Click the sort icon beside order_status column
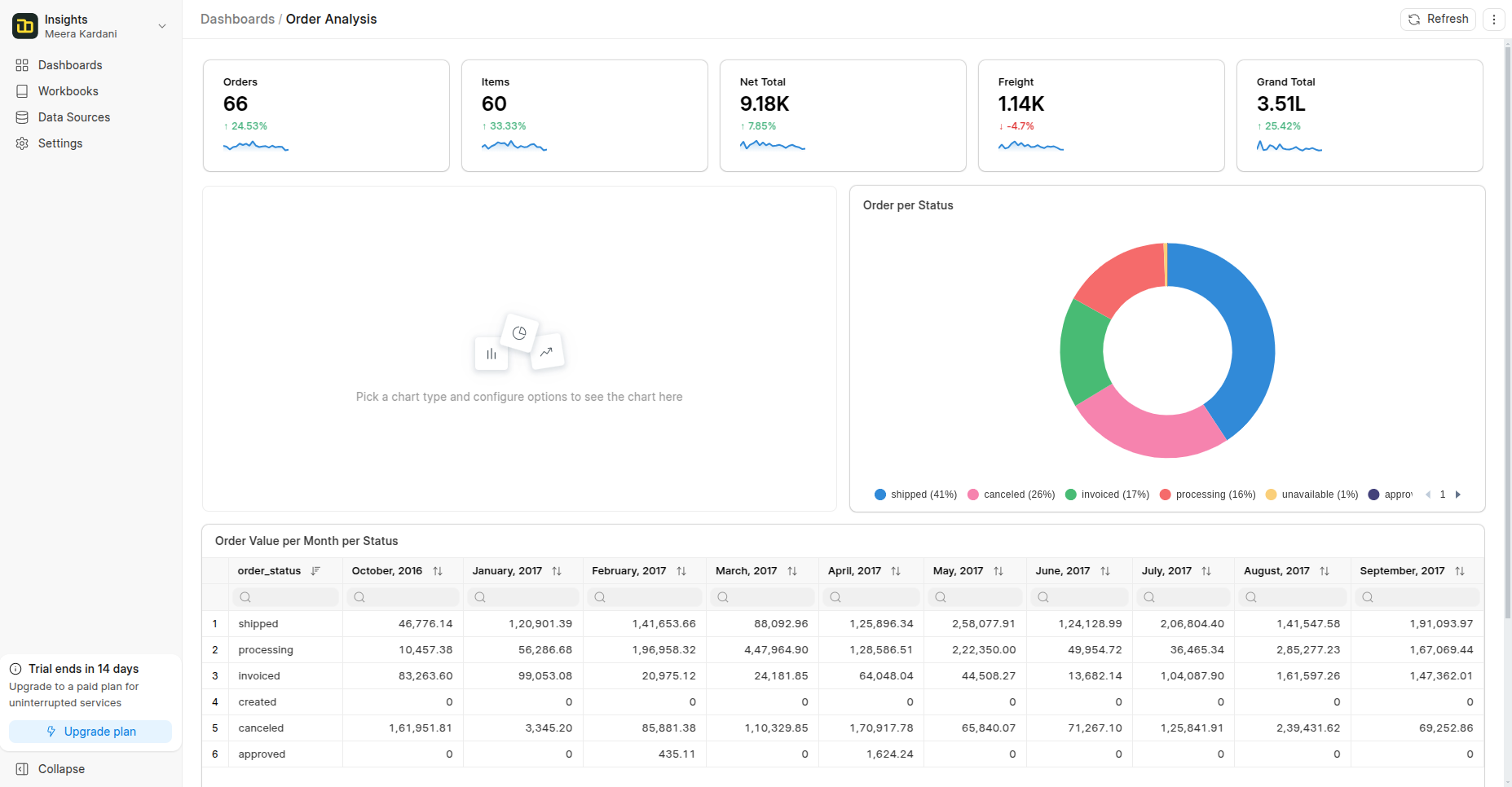 (x=315, y=571)
